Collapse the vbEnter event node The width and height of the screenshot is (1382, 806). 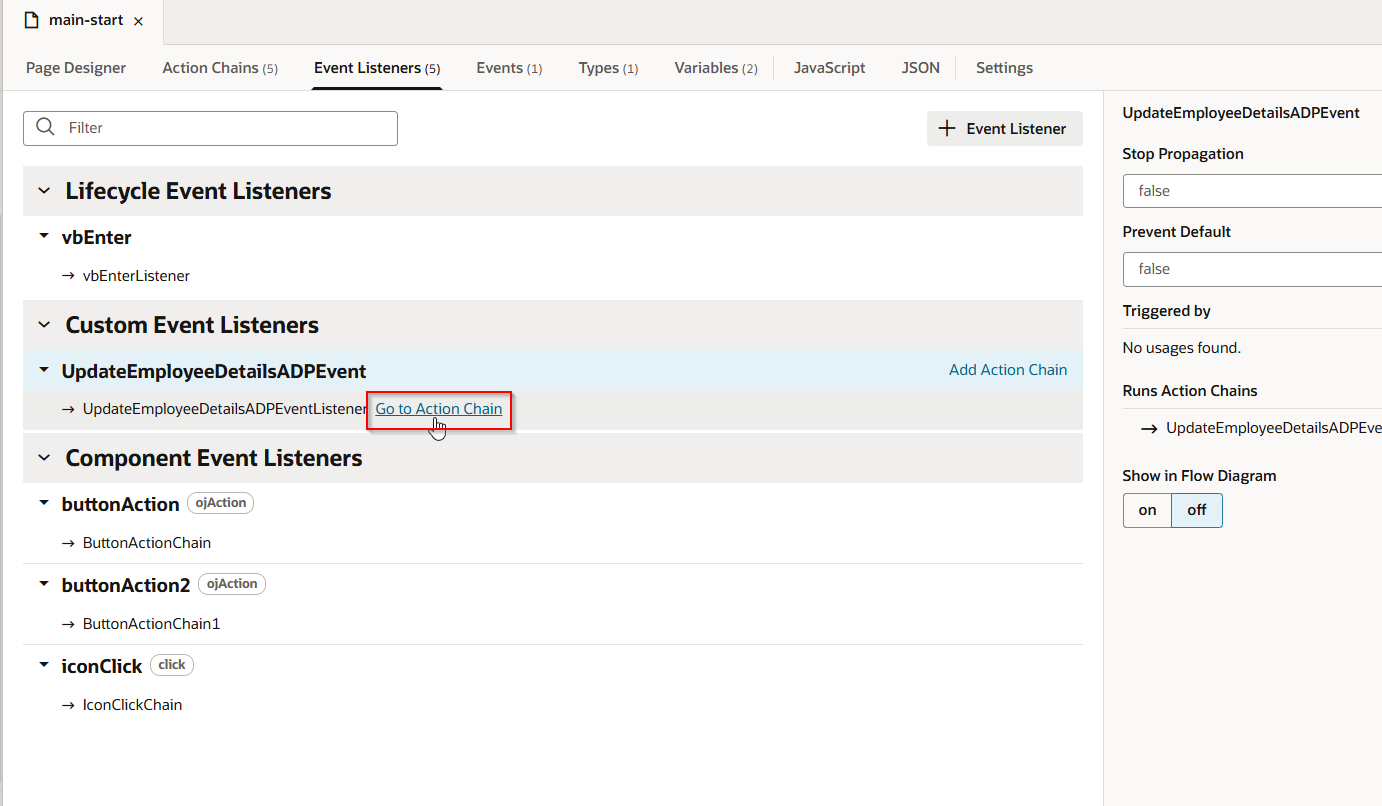coord(44,237)
